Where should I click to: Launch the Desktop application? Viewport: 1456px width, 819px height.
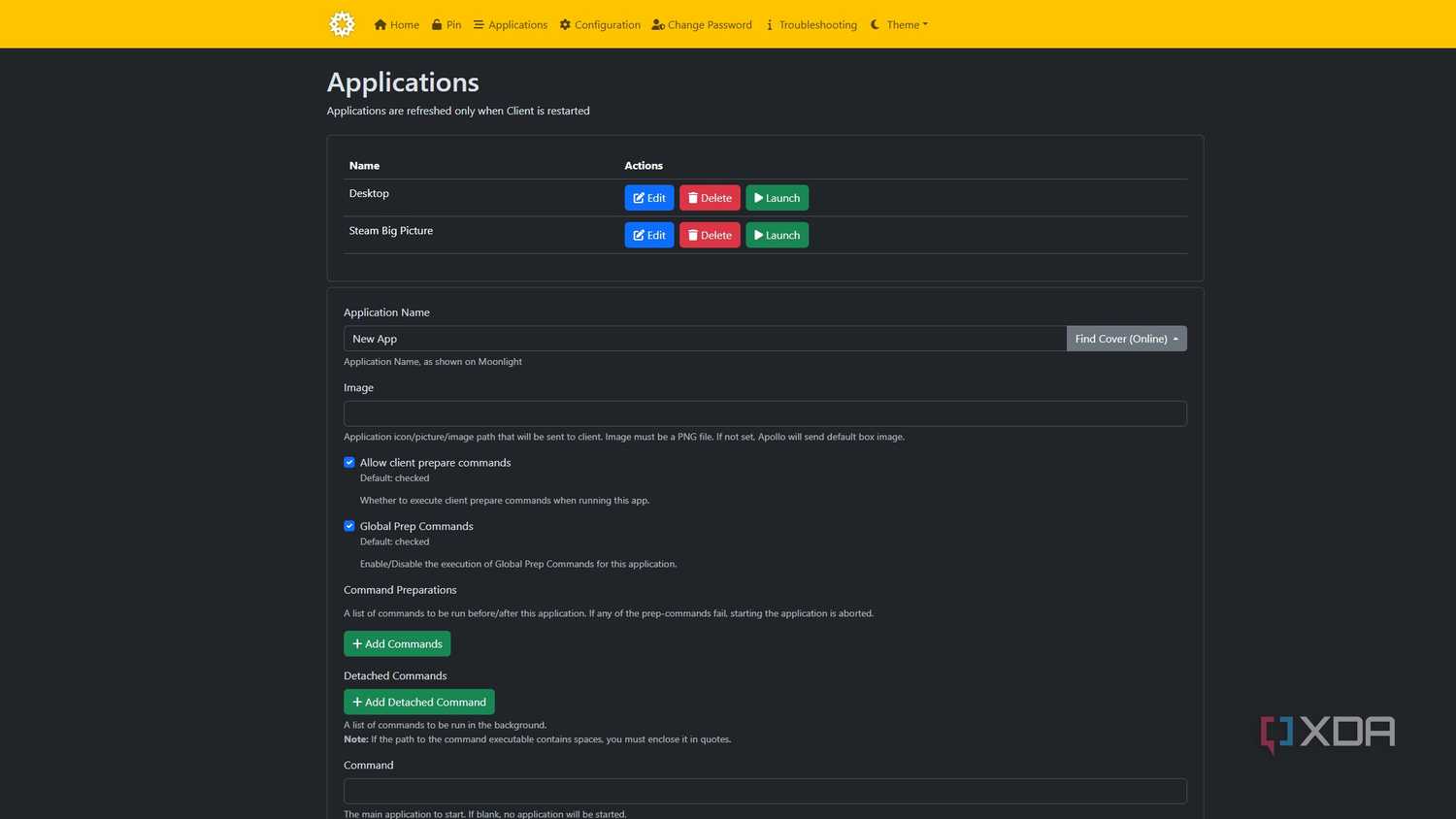(x=777, y=198)
